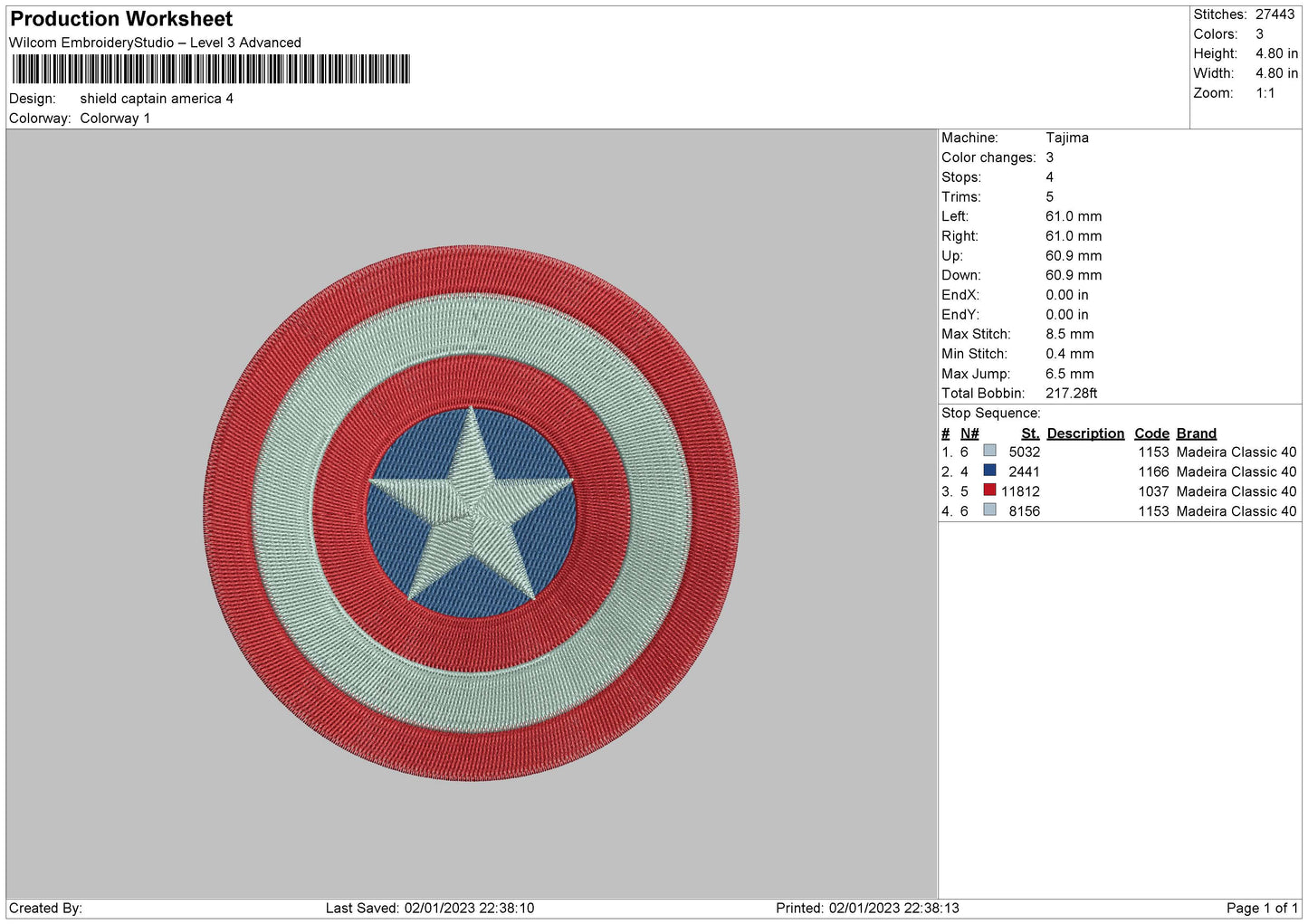Click 'Madeira Classic 40' in stop row 1
The height and width of the screenshot is (924, 1308).
[1236, 452]
